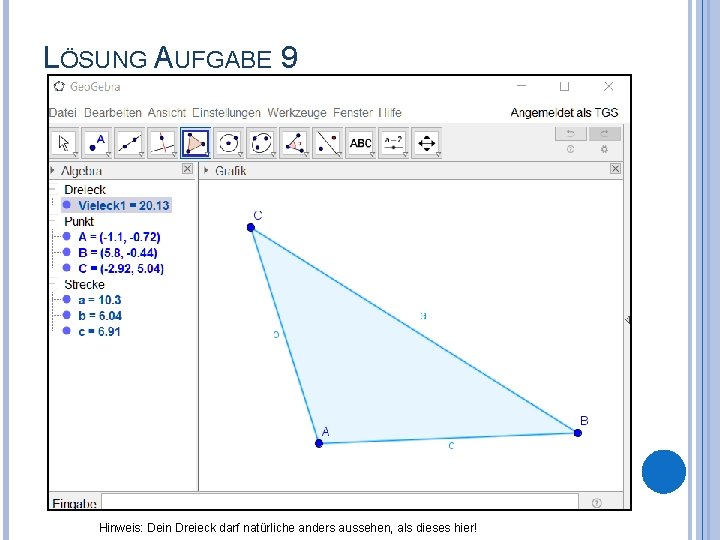
Task: Open the Hilfe menu
Action: coord(390,112)
